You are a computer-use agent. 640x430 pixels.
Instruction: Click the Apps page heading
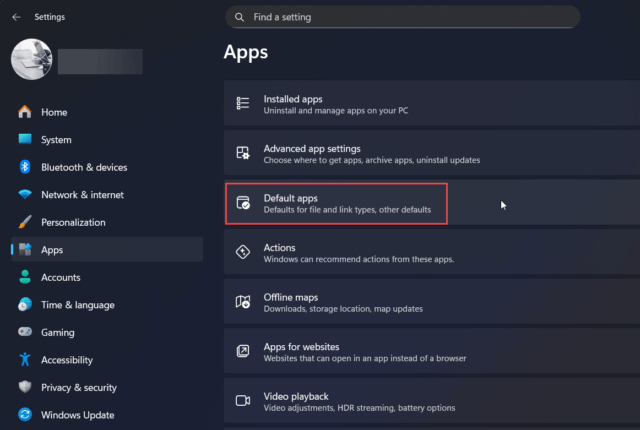click(246, 52)
